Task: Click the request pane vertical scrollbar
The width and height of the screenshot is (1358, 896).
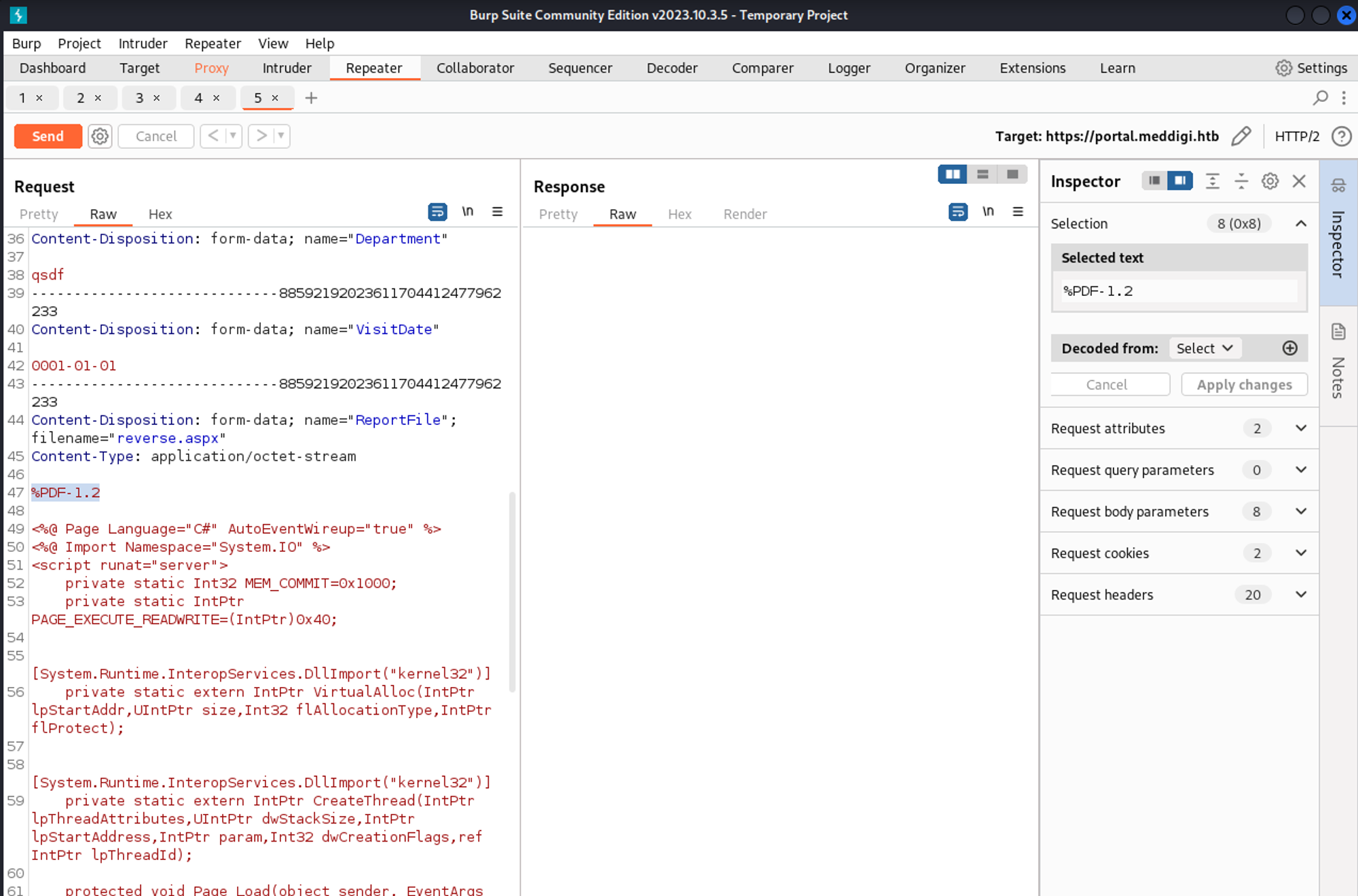Action: (512, 591)
